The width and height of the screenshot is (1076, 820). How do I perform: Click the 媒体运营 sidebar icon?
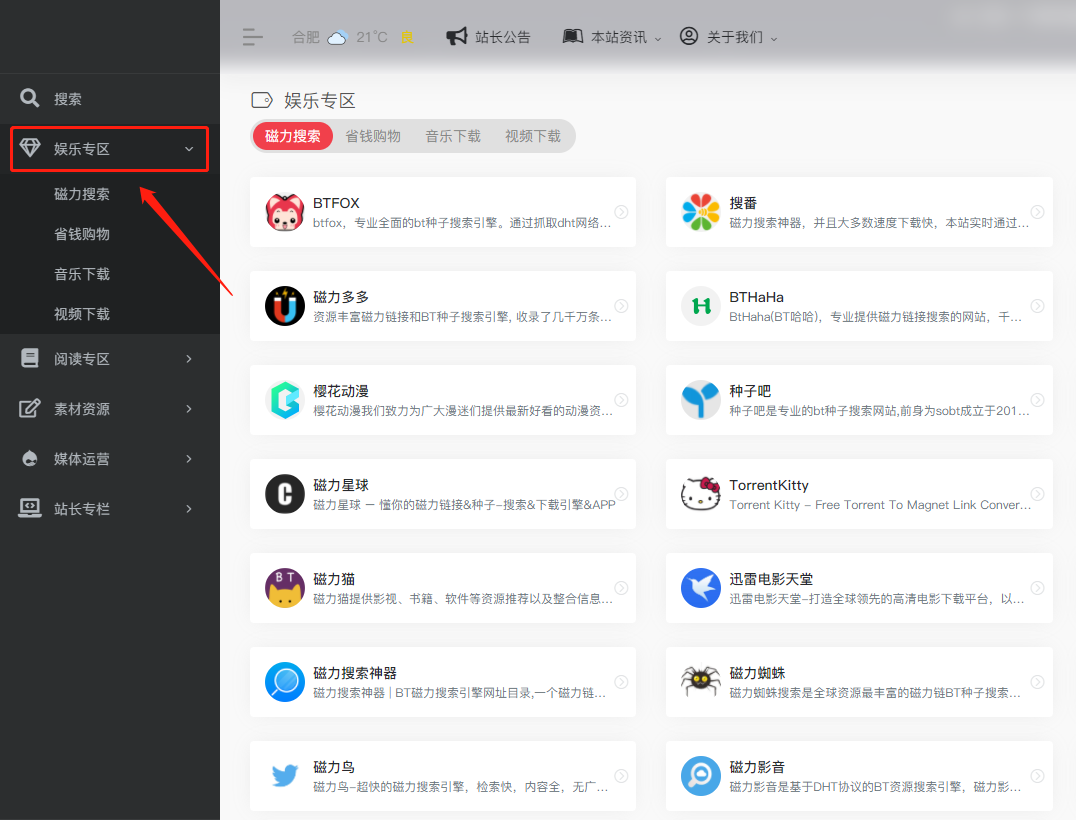point(30,458)
